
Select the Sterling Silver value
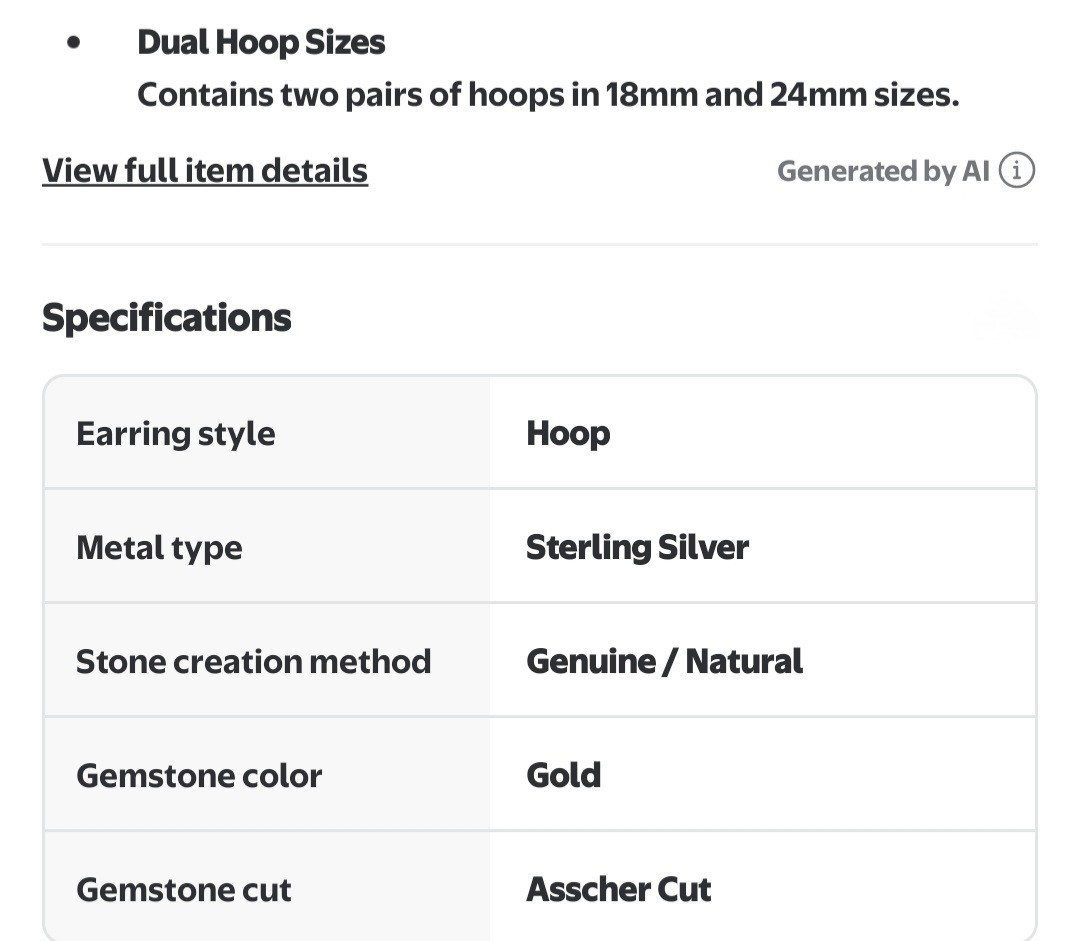(x=637, y=548)
